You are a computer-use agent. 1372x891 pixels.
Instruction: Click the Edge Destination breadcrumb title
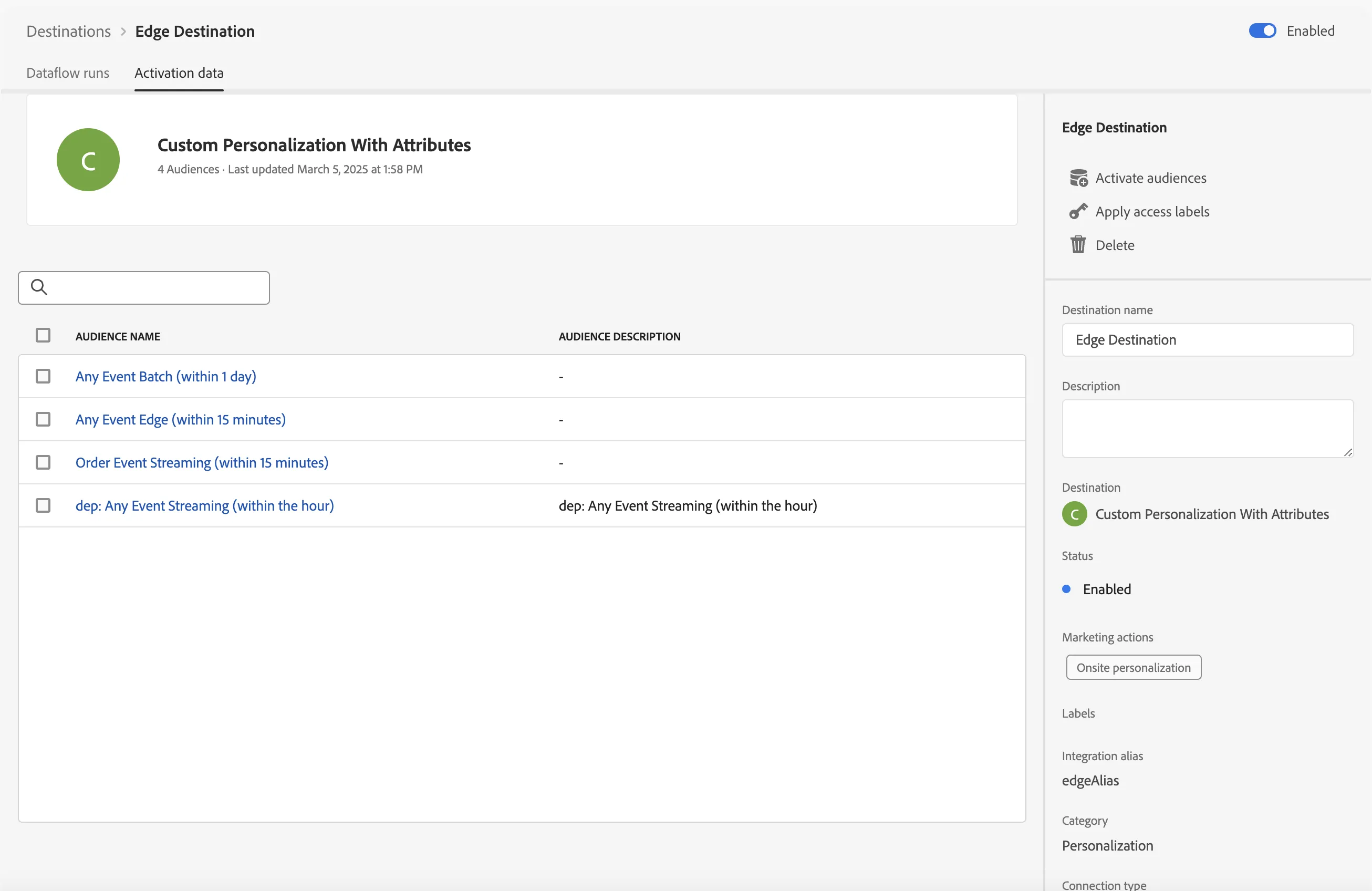pos(195,32)
